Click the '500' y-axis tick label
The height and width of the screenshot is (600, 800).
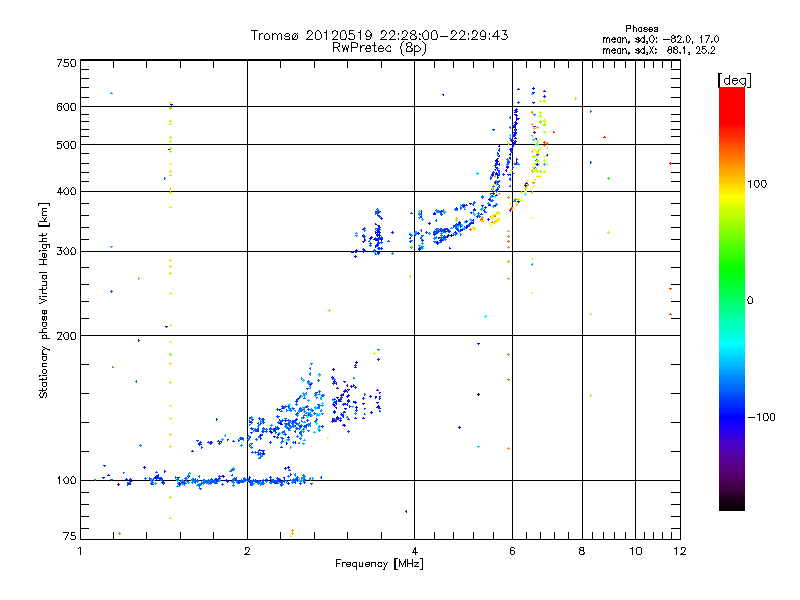point(66,145)
